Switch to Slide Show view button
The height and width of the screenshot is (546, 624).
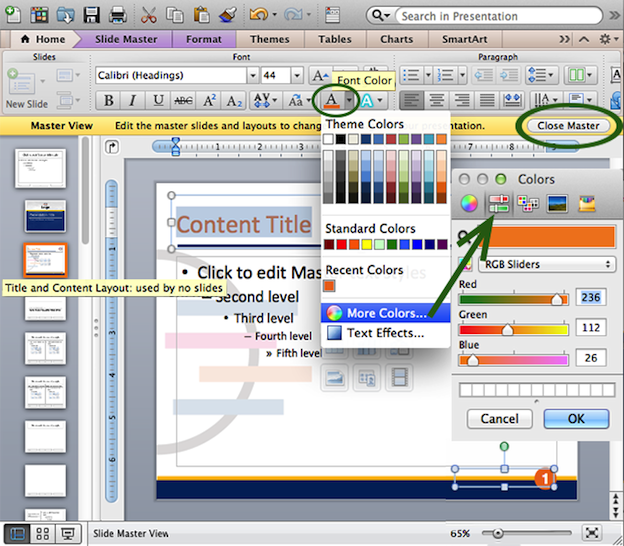click(x=68, y=534)
